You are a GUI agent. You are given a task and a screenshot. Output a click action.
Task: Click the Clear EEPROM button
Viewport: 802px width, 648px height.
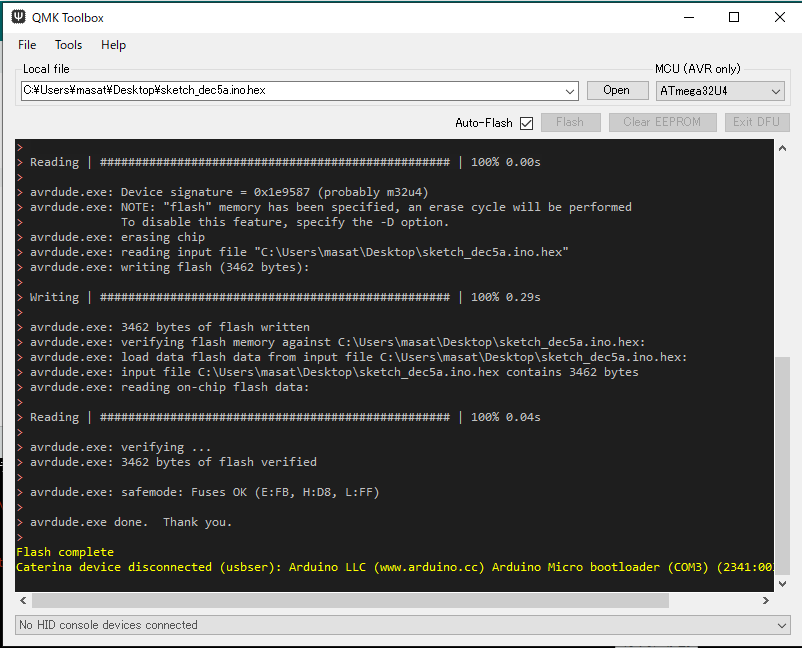click(x=662, y=122)
